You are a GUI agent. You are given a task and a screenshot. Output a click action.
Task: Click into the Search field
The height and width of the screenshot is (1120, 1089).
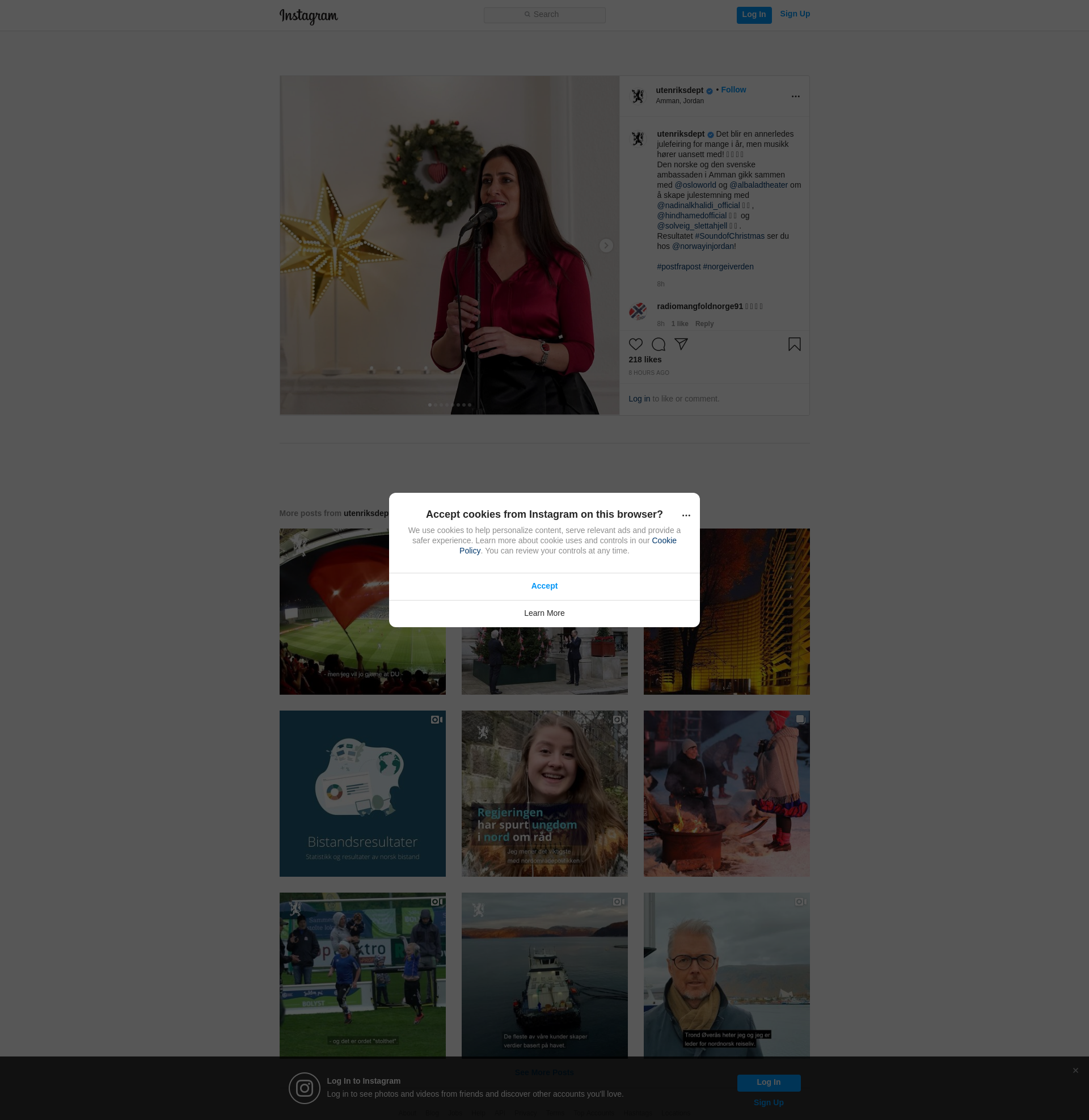point(544,15)
